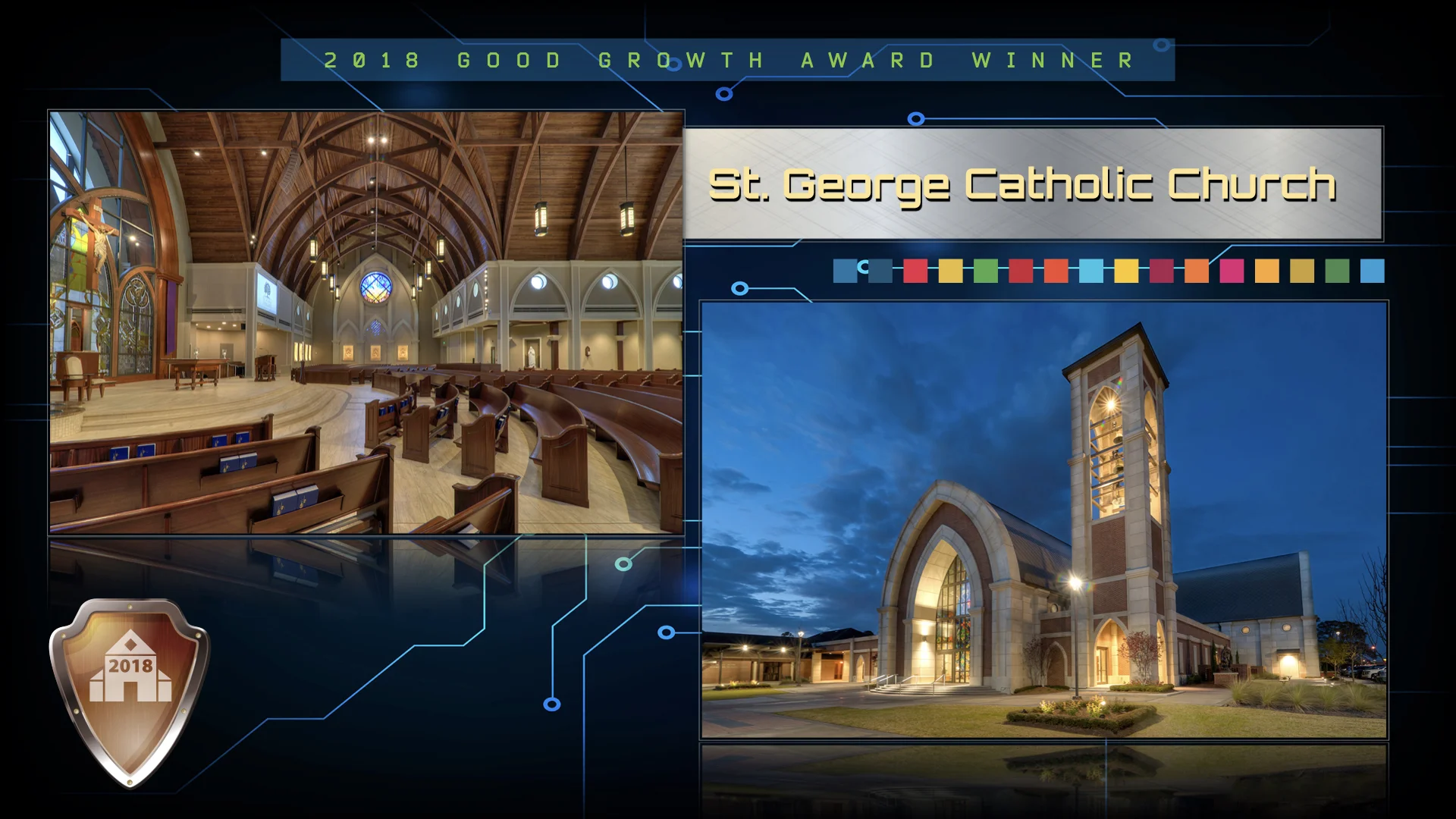
Task: Pick the light cyan square in the color row
Action: click(x=1090, y=271)
